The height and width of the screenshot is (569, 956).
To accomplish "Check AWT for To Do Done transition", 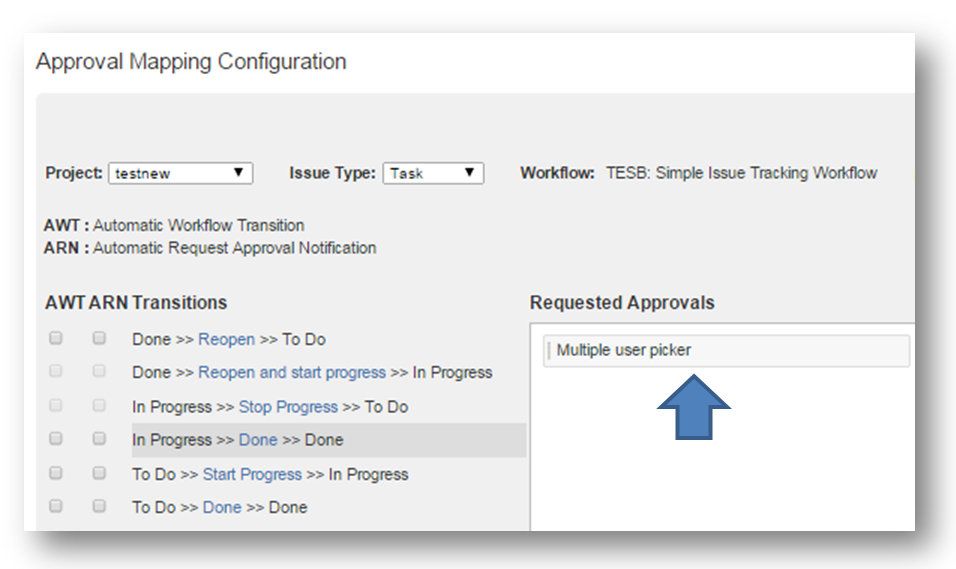I will click(56, 506).
